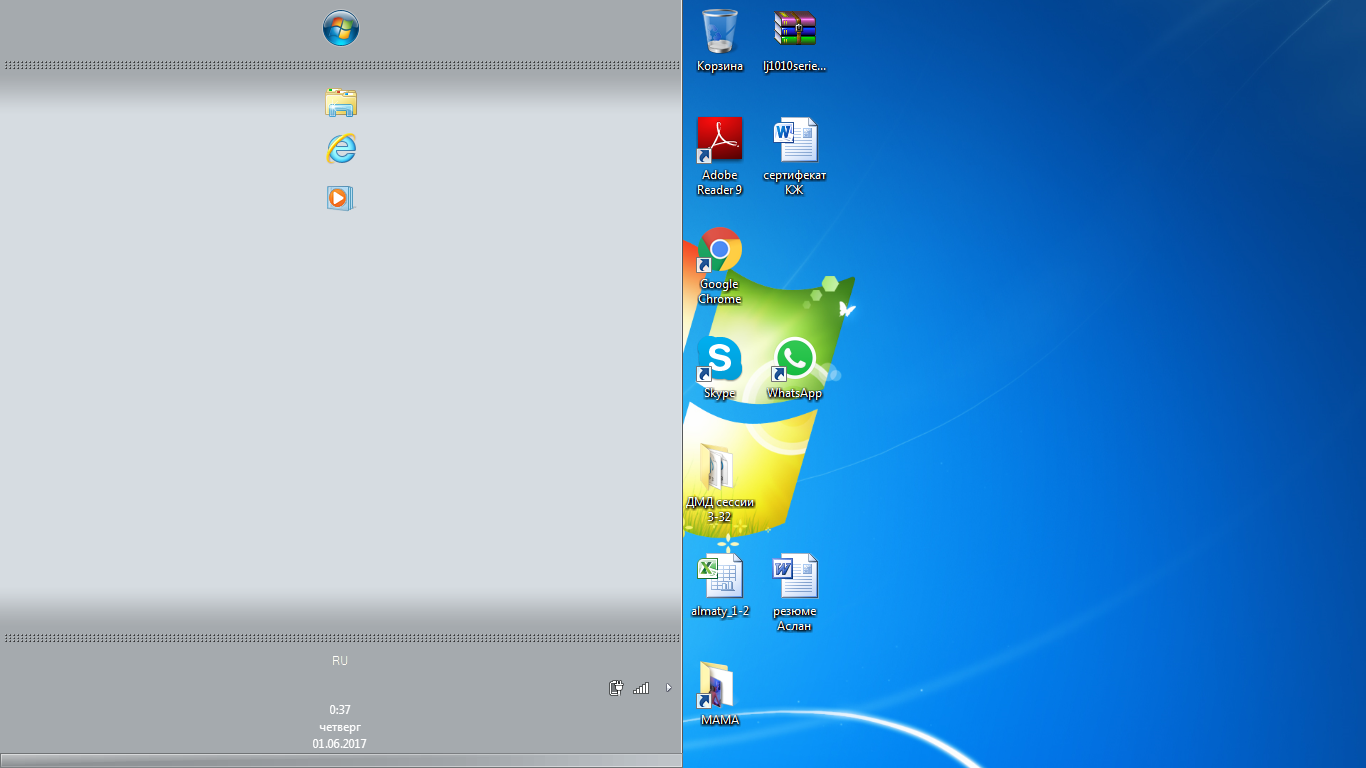The height and width of the screenshot is (768, 1366).
Task: Select the МАМА folder shortcut
Action: pyautogui.click(x=720, y=693)
